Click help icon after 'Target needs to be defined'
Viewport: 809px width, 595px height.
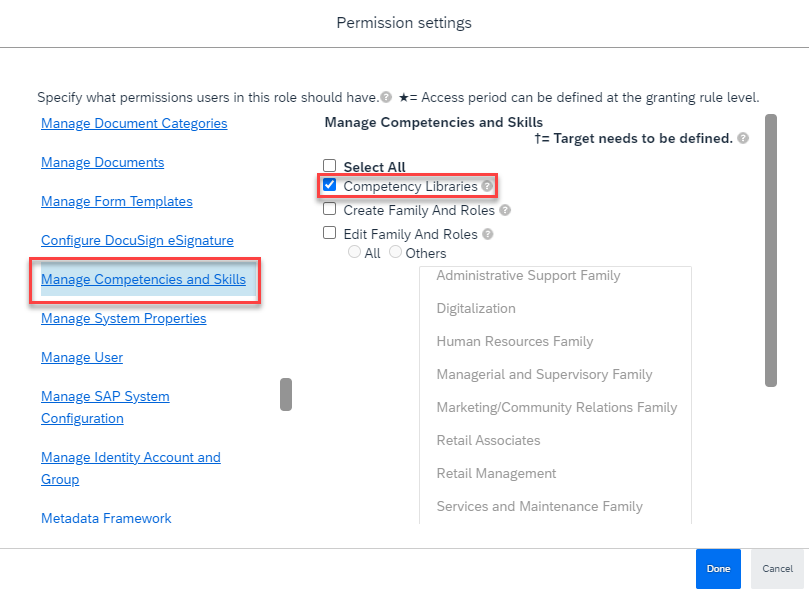coord(743,138)
